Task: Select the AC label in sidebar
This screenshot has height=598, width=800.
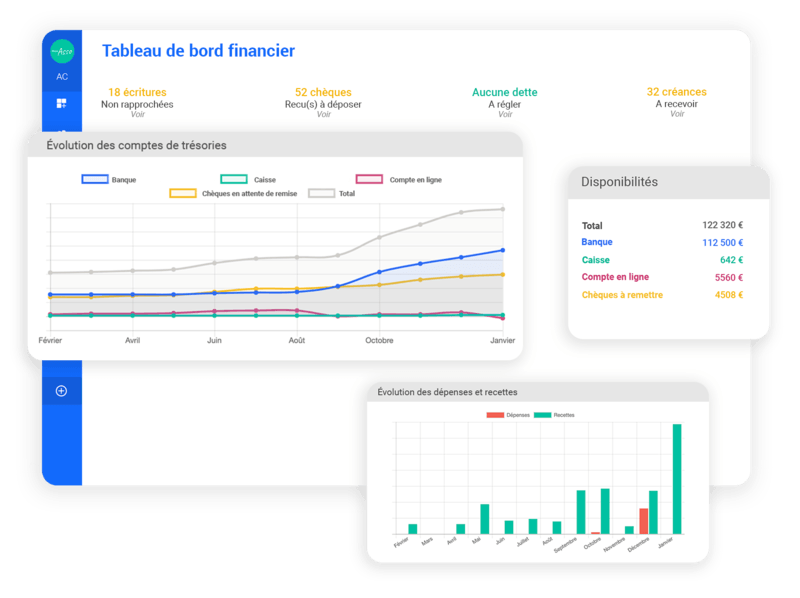Action: click(x=62, y=77)
